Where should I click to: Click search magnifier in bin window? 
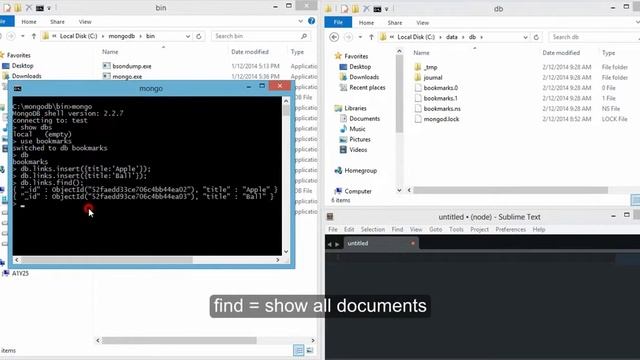coord(304,36)
